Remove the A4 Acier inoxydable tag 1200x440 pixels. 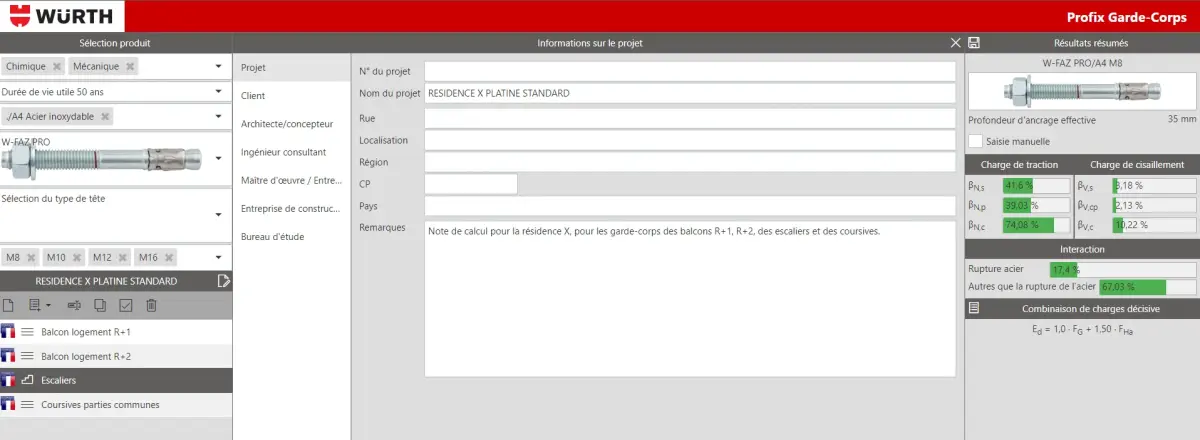coord(106,116)
